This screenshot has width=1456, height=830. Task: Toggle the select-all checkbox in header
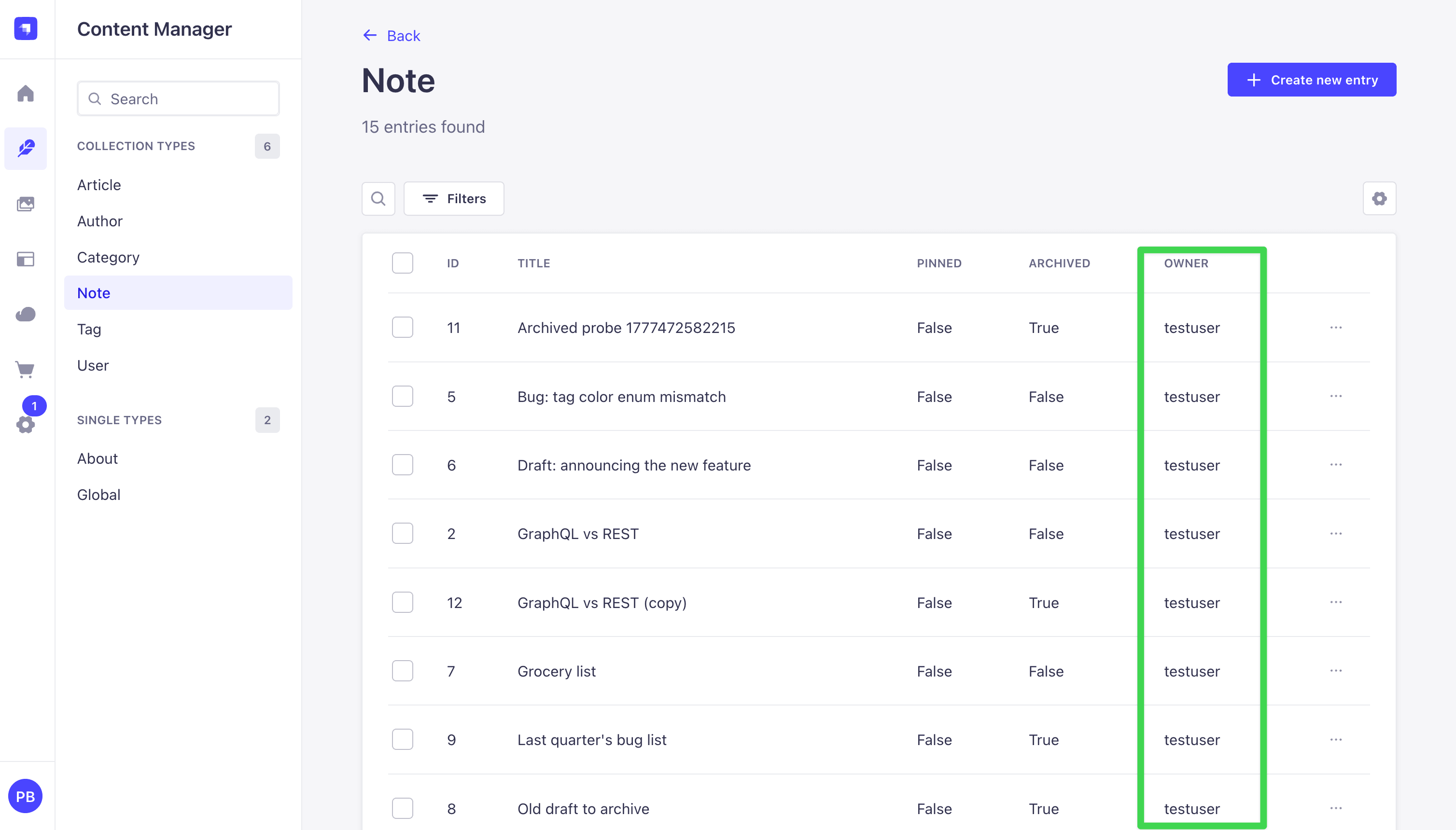click(402, 263)
